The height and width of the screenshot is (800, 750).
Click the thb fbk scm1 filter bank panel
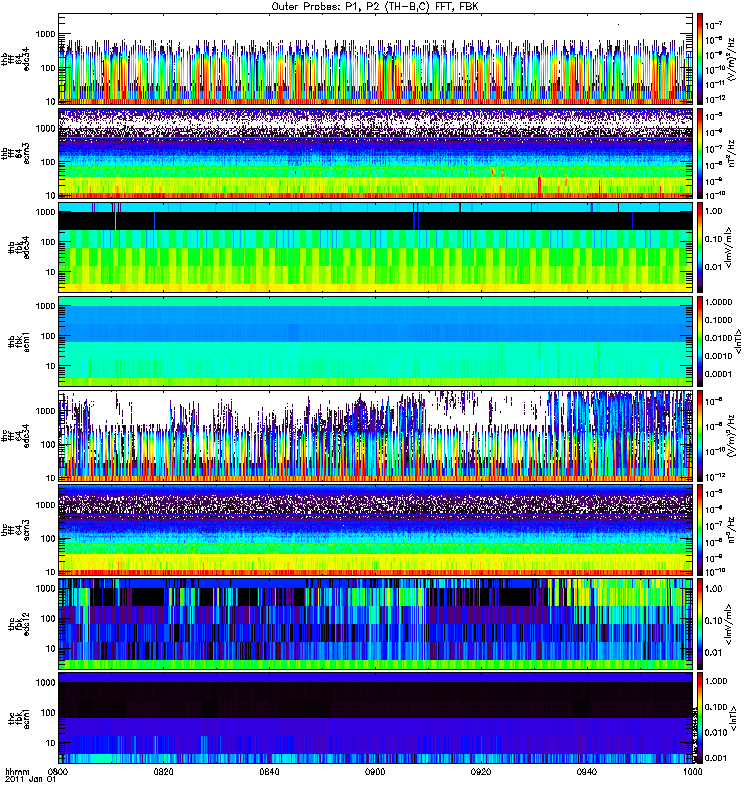(375, 341)
